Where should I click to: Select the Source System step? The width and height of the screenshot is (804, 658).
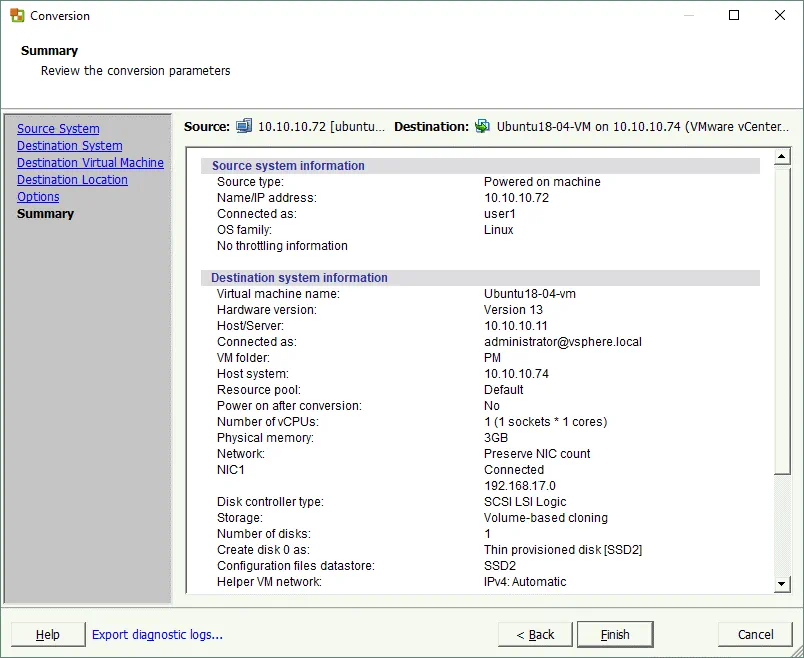57,128
